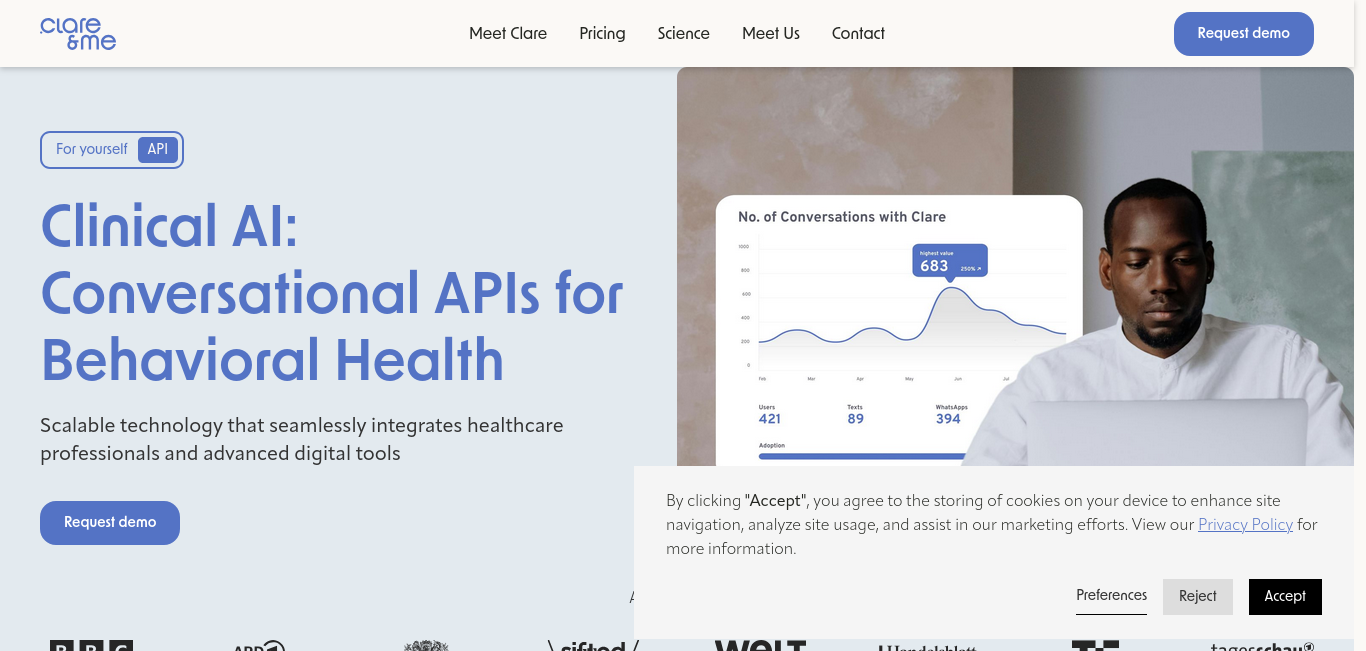The width and height of the screenshot is (1366, 651).
Task: Reject cookies
Action: [1198, 596]
